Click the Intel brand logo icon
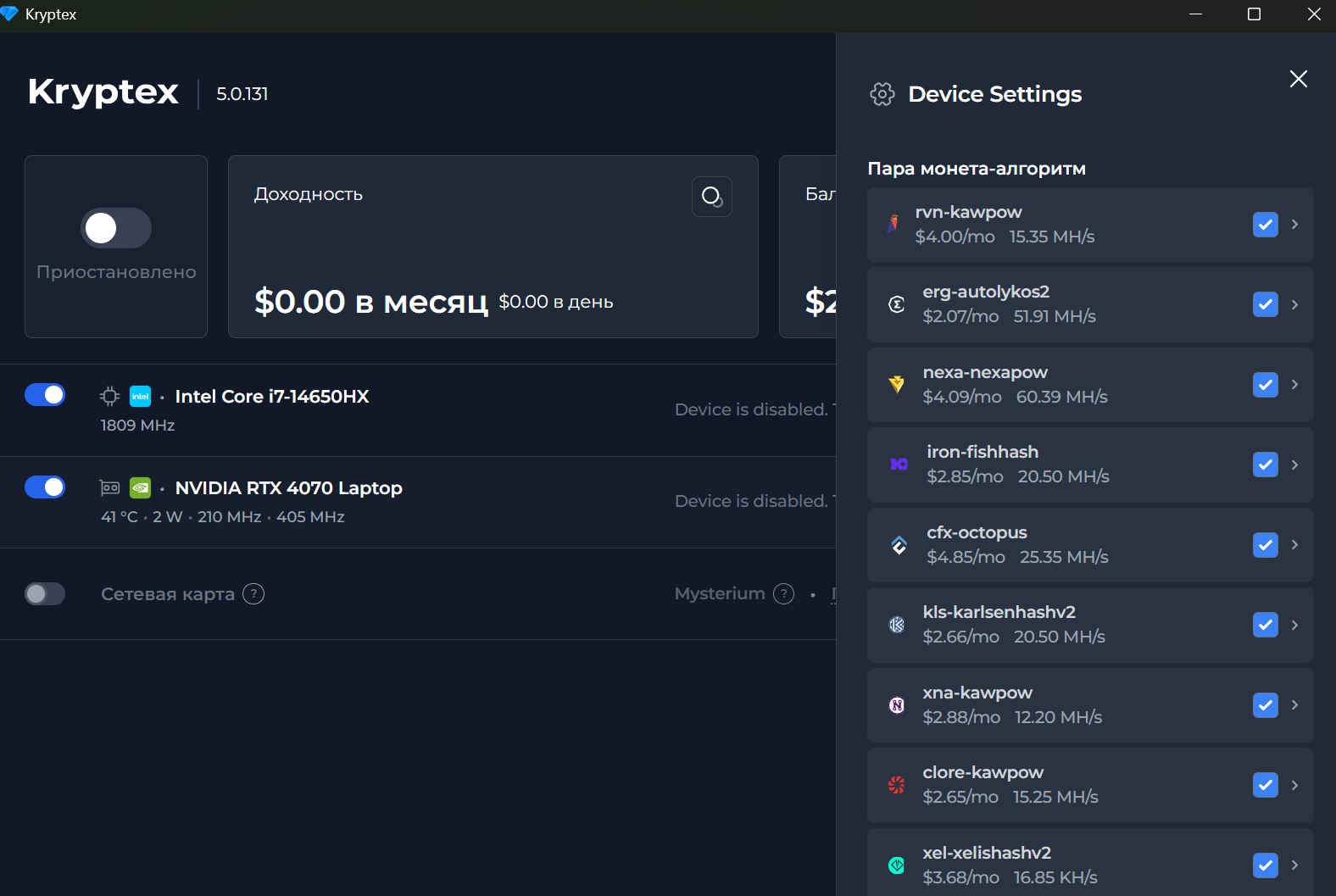This screenshot has width=1336, height=896. pyautogui.click(x=140, y=396)
